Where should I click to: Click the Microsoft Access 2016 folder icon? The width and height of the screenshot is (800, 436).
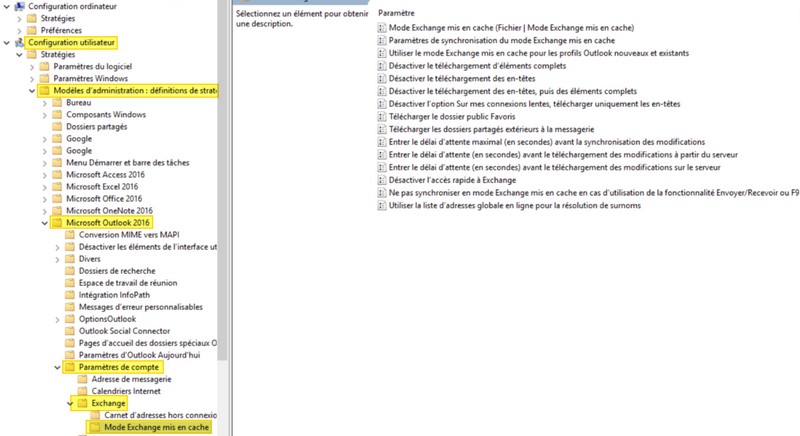(57, 174)
